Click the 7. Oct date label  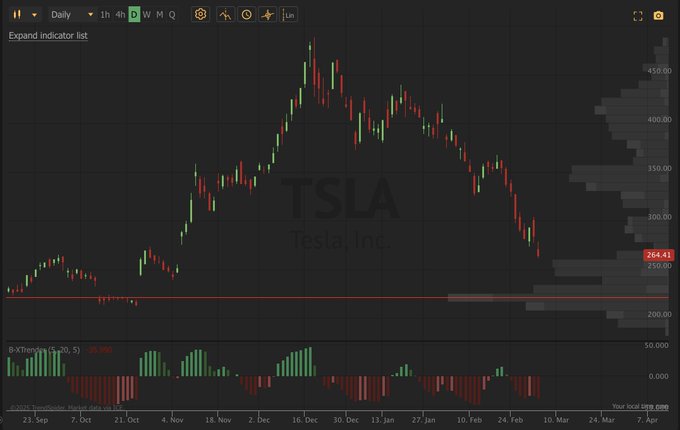[81, 420]
